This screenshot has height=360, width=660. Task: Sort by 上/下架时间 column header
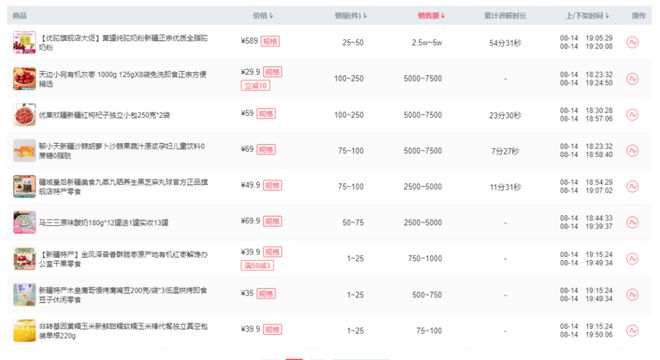click(587, 16)
